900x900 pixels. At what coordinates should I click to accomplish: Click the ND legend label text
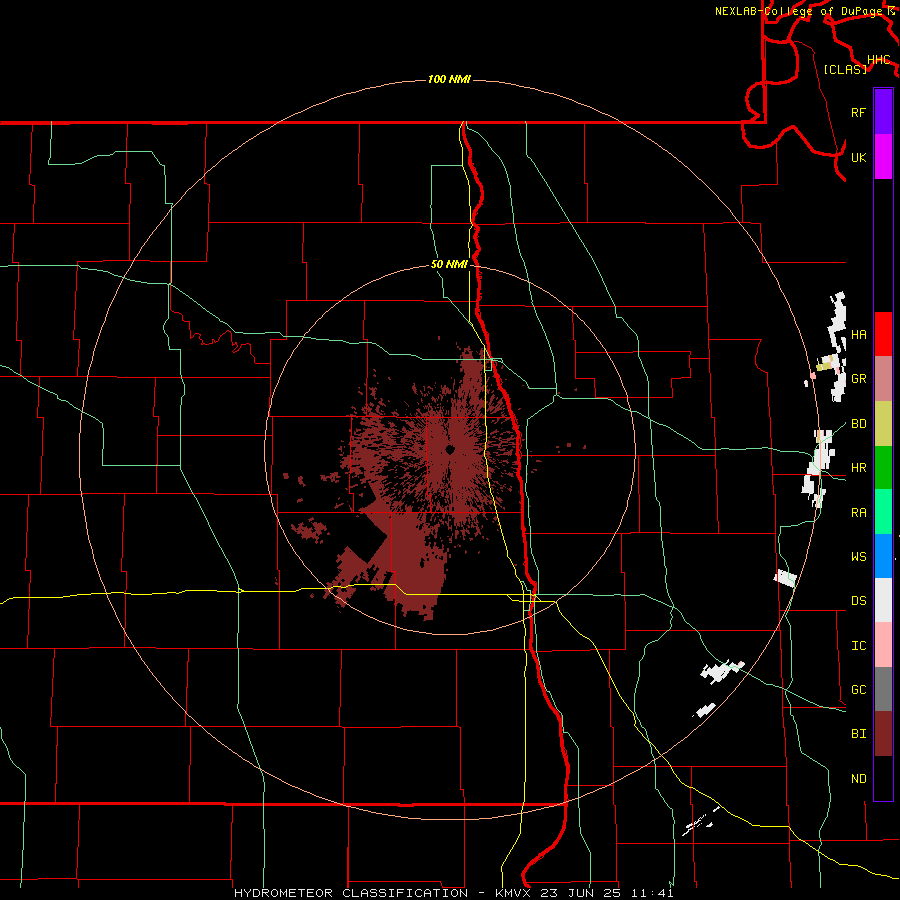(858, 779)
